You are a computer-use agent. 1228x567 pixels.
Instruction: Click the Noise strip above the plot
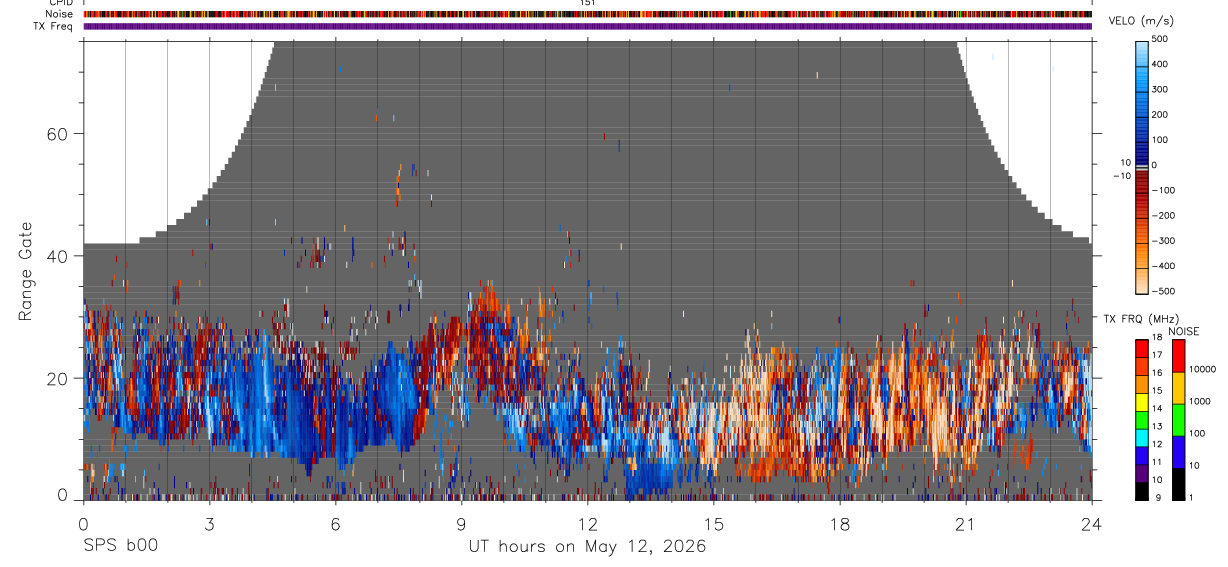click(587, 14)
